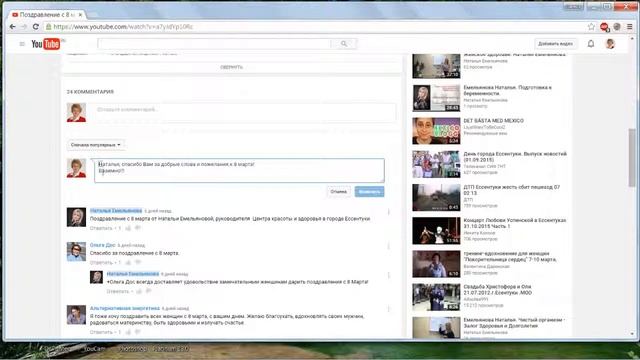This screenshot has height=360, width=640.
Task: Dislike Ольга Дос's comment
Action: point(138,262)
